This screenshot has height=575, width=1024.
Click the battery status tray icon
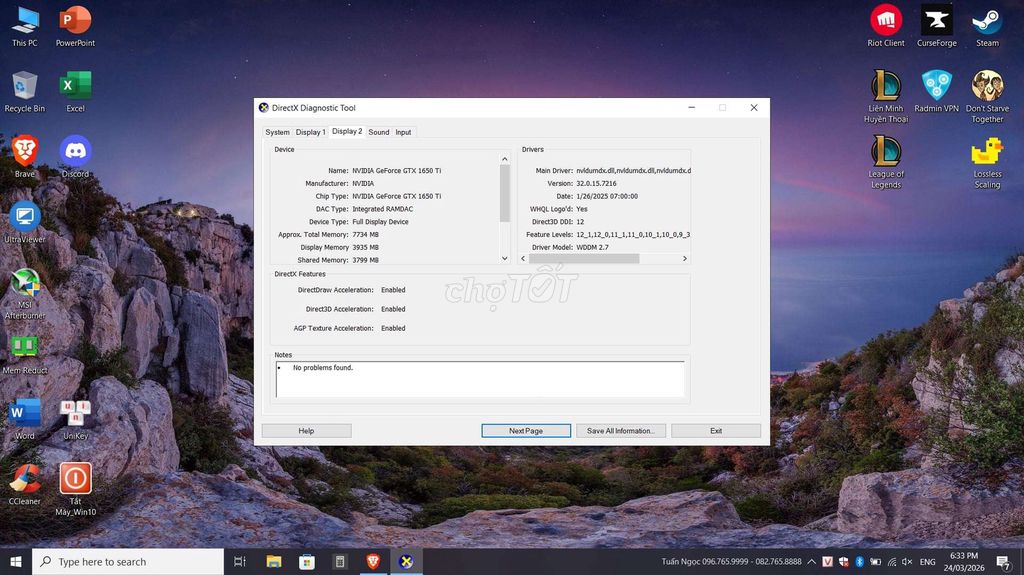876,561
